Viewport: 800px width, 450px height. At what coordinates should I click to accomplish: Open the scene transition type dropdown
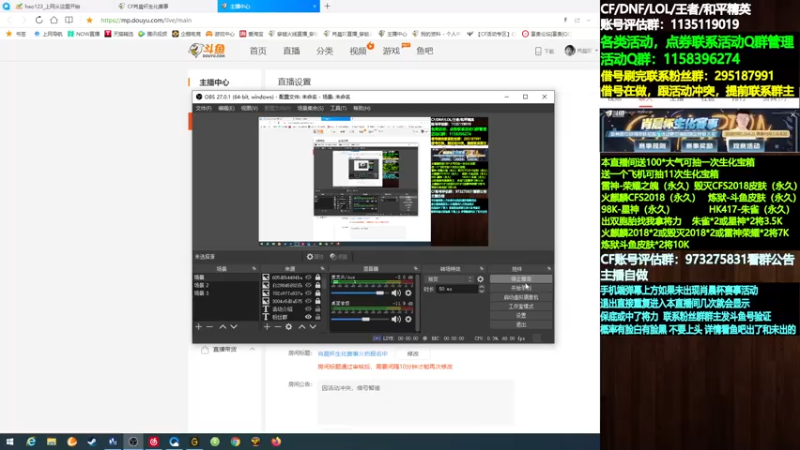click(x=449, y=279)
